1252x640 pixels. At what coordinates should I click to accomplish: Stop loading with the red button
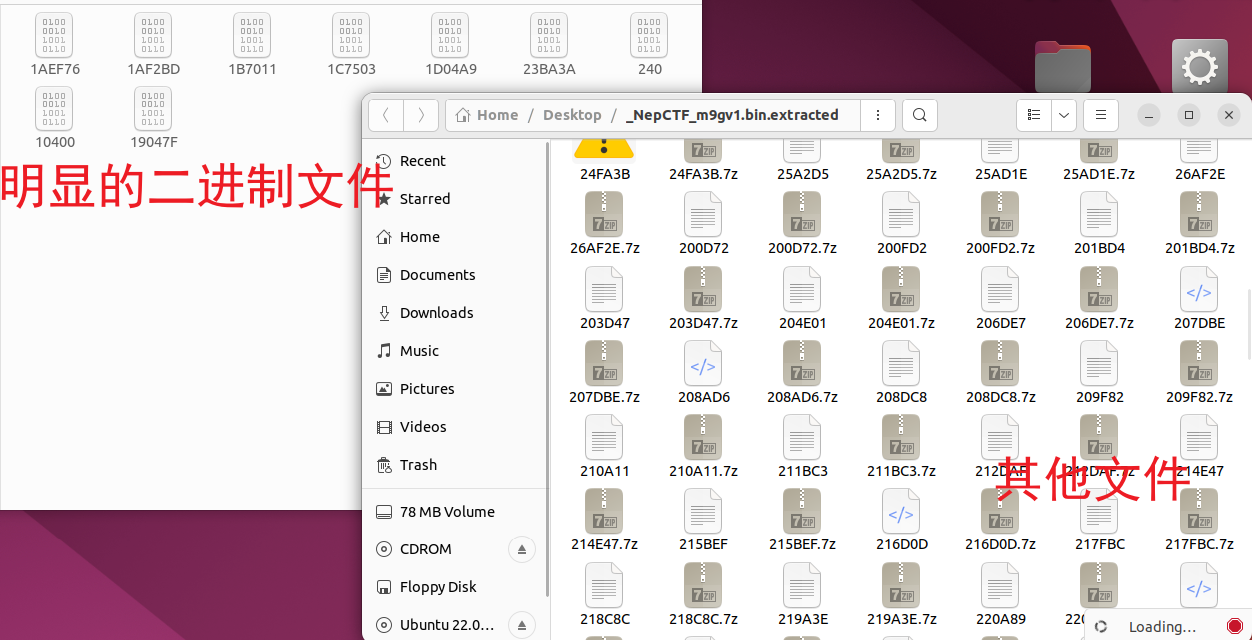(1234, 627)
